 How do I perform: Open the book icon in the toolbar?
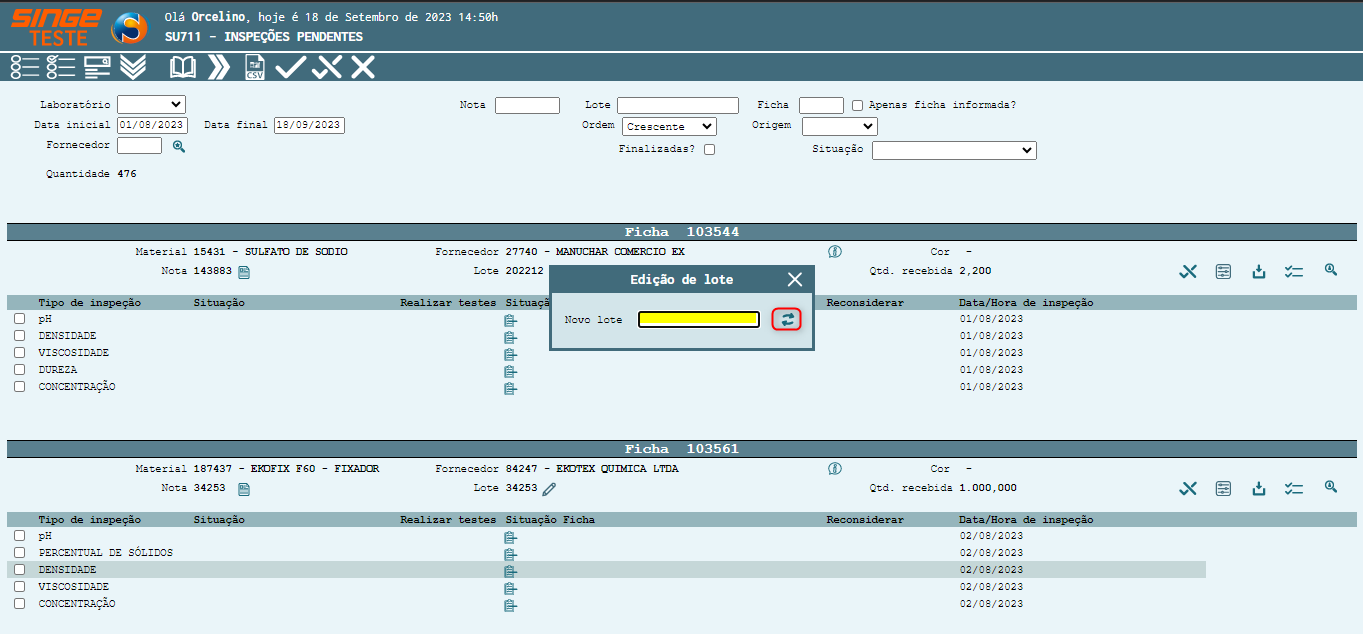click(x=183, y=67)
